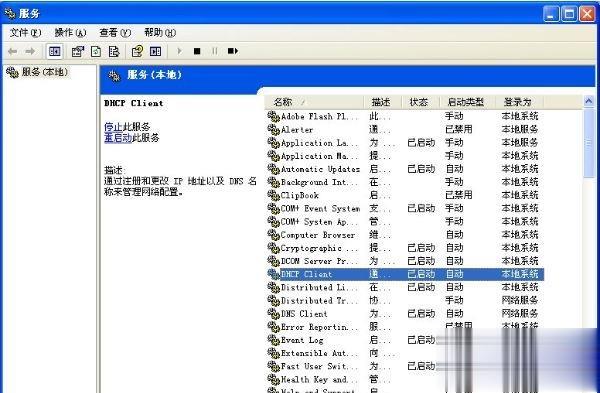Sort by the 名称 column header
600x393 pixels.
(314, 102)
